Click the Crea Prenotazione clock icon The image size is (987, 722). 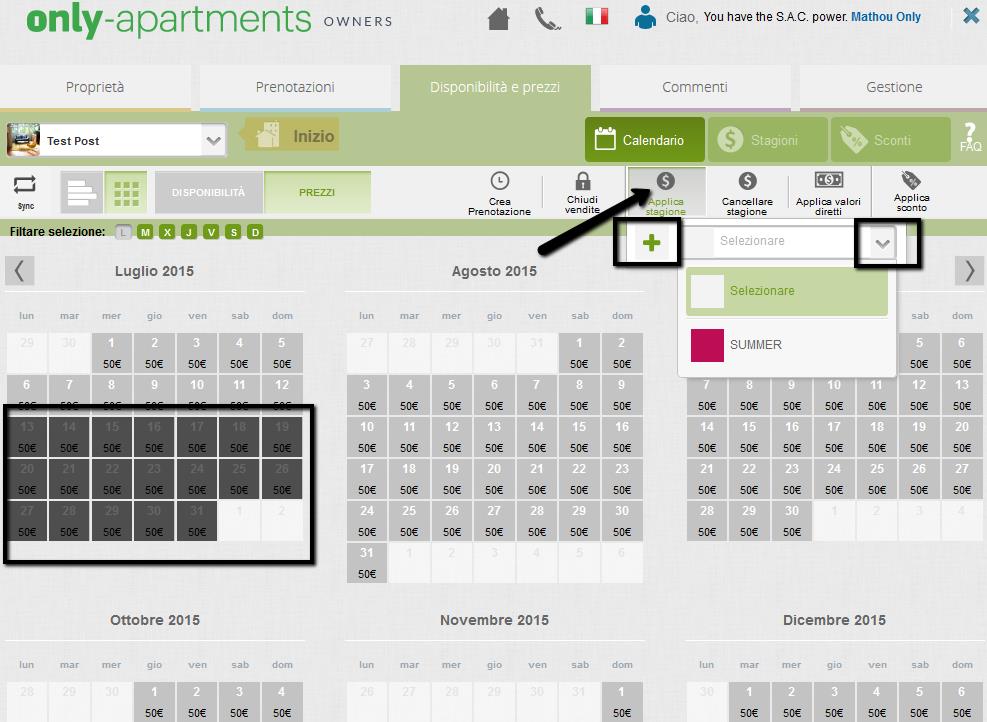(x=500, y=182)
